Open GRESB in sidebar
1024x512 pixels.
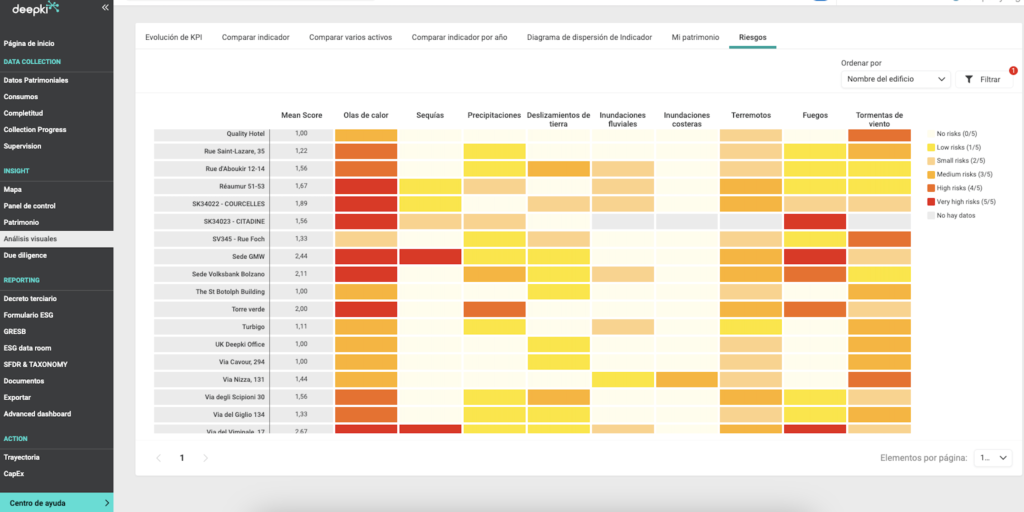point(14,331)
